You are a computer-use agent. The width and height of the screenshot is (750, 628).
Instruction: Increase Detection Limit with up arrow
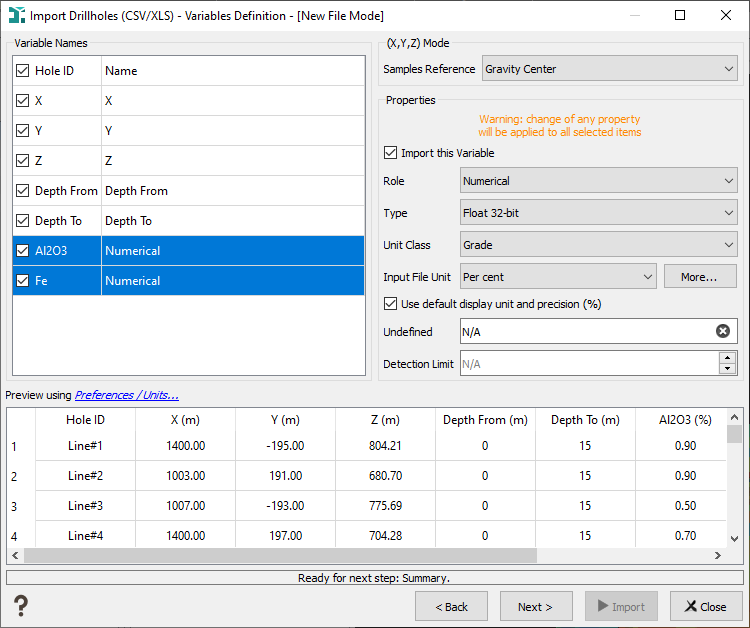(x=727, y=358)
